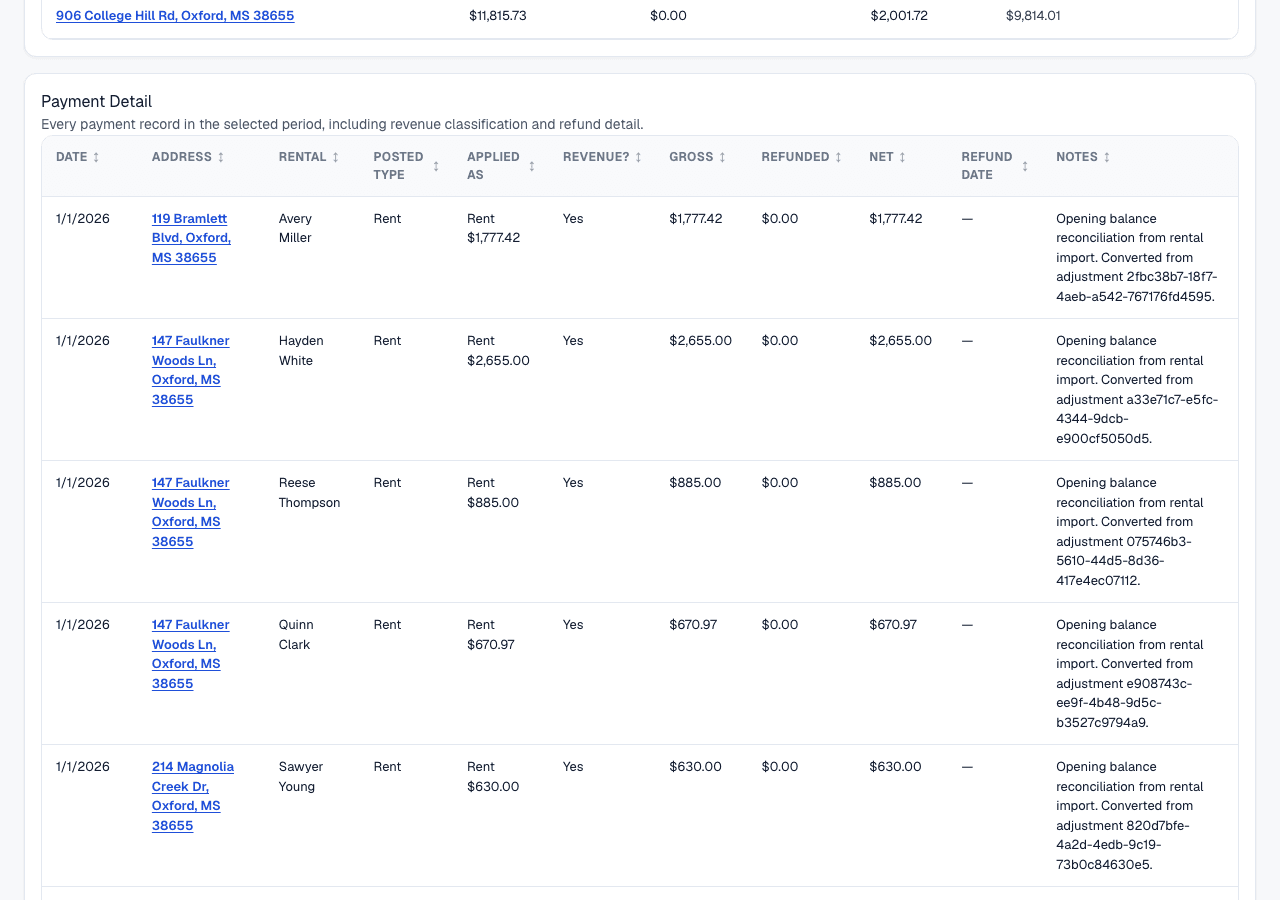Click Applied As Rent $630.00 cell
This screenshot has width=1280, height=900.
tap(493, 777)
